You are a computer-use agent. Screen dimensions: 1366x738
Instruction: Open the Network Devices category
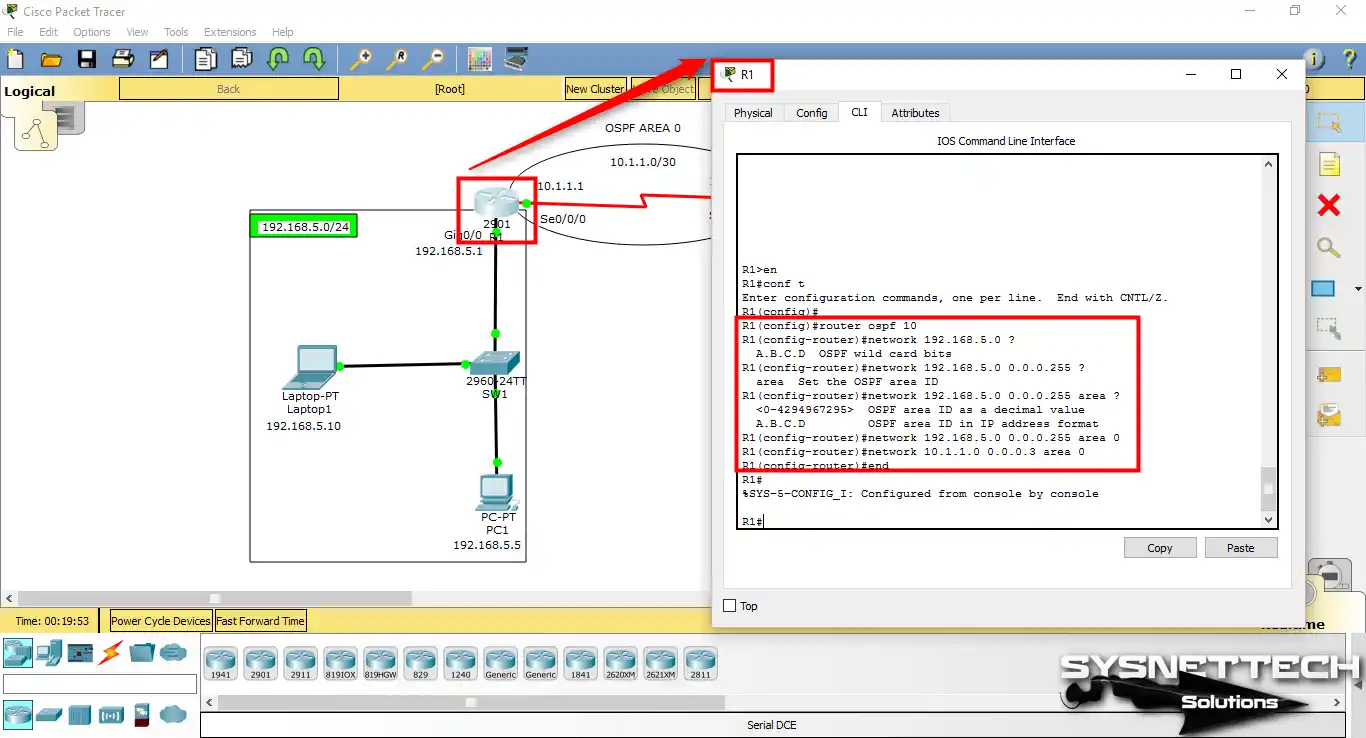click(18, 653)
